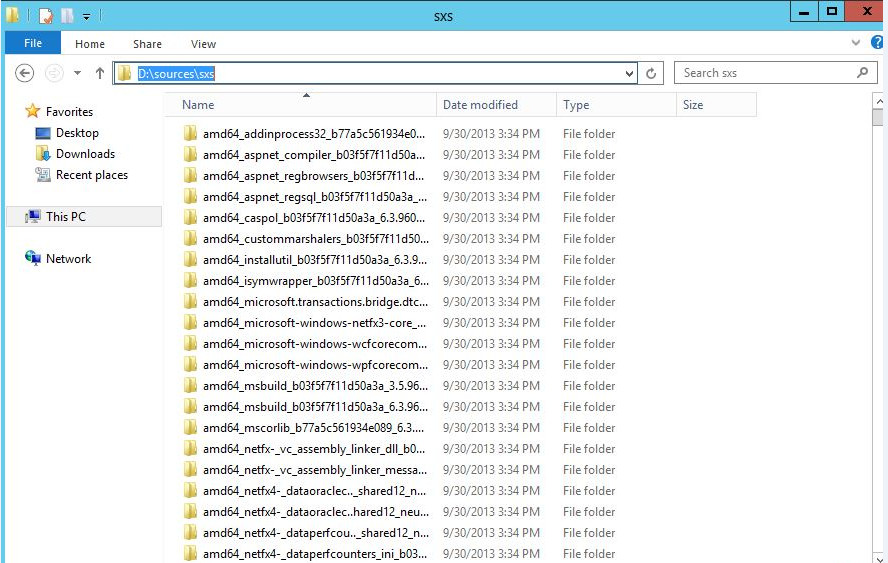
Task: Click the folder icon in title bar
Action: coord(12,15)
